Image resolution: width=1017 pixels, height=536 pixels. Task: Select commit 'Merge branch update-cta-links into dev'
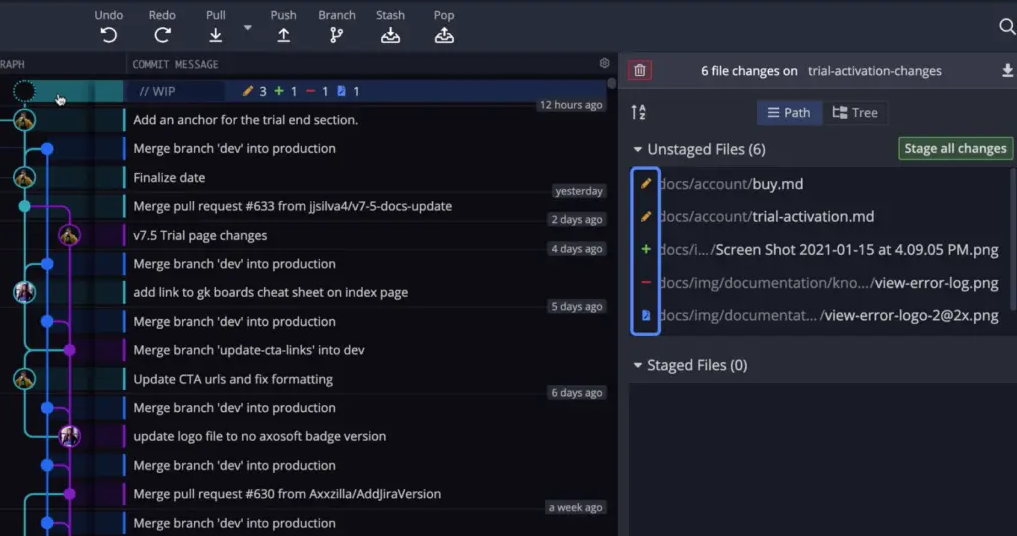248,350
